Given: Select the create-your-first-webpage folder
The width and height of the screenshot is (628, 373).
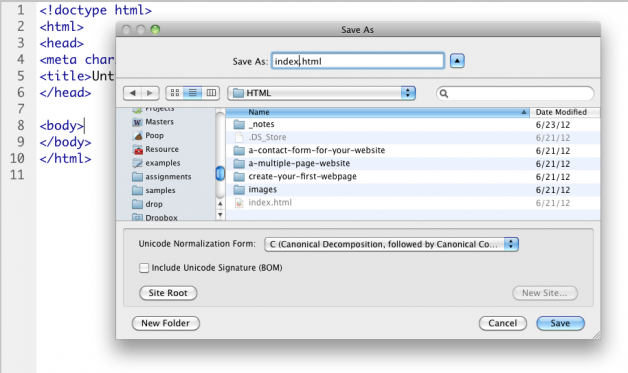Looking at the screenshot, I should [413, 177].
